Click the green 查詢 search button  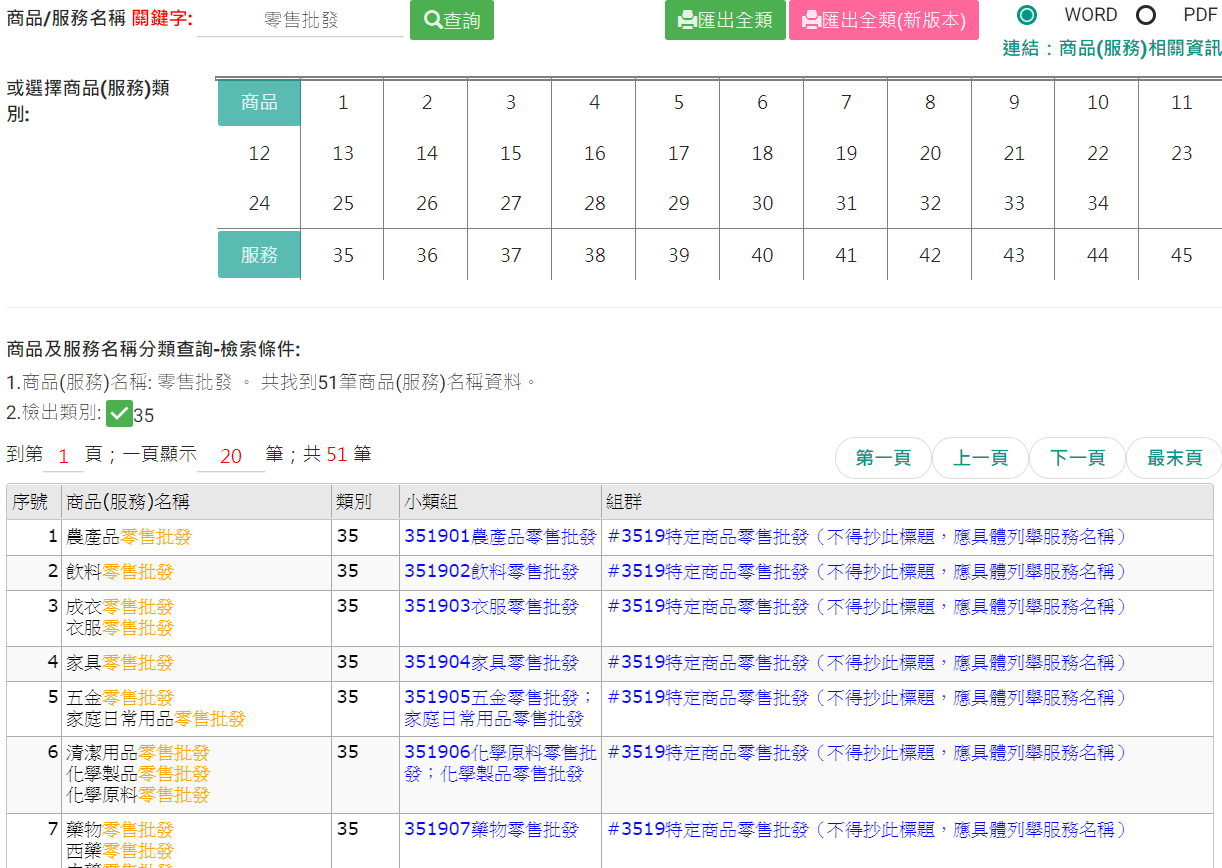[x=451, y=20]
